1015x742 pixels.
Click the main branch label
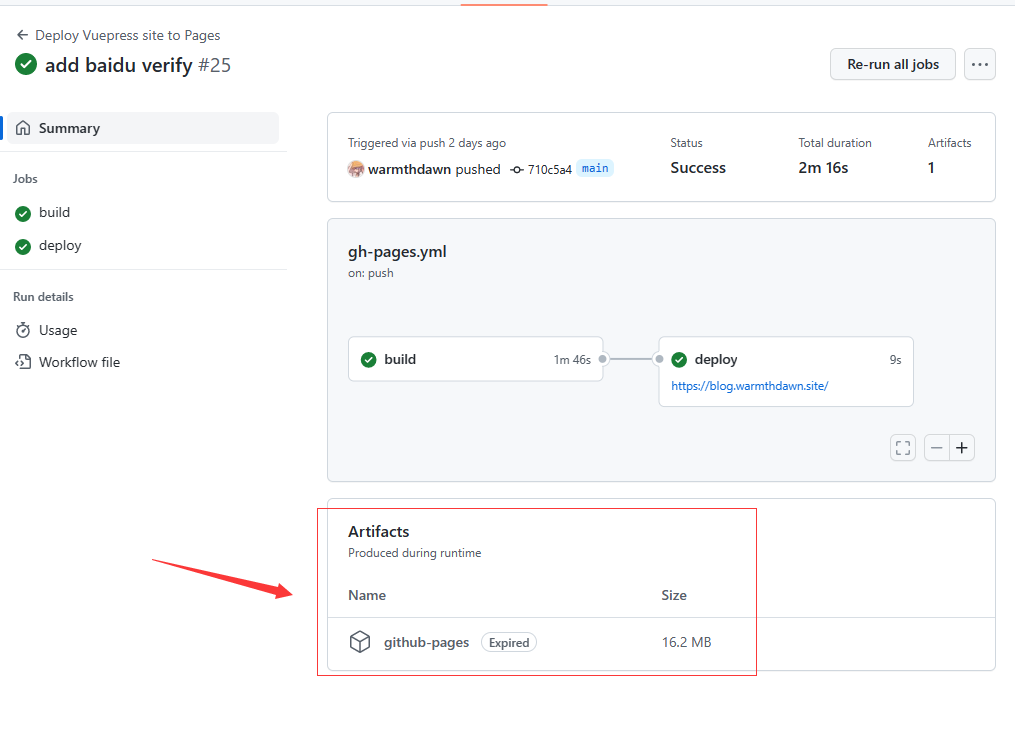coord(595,168)
